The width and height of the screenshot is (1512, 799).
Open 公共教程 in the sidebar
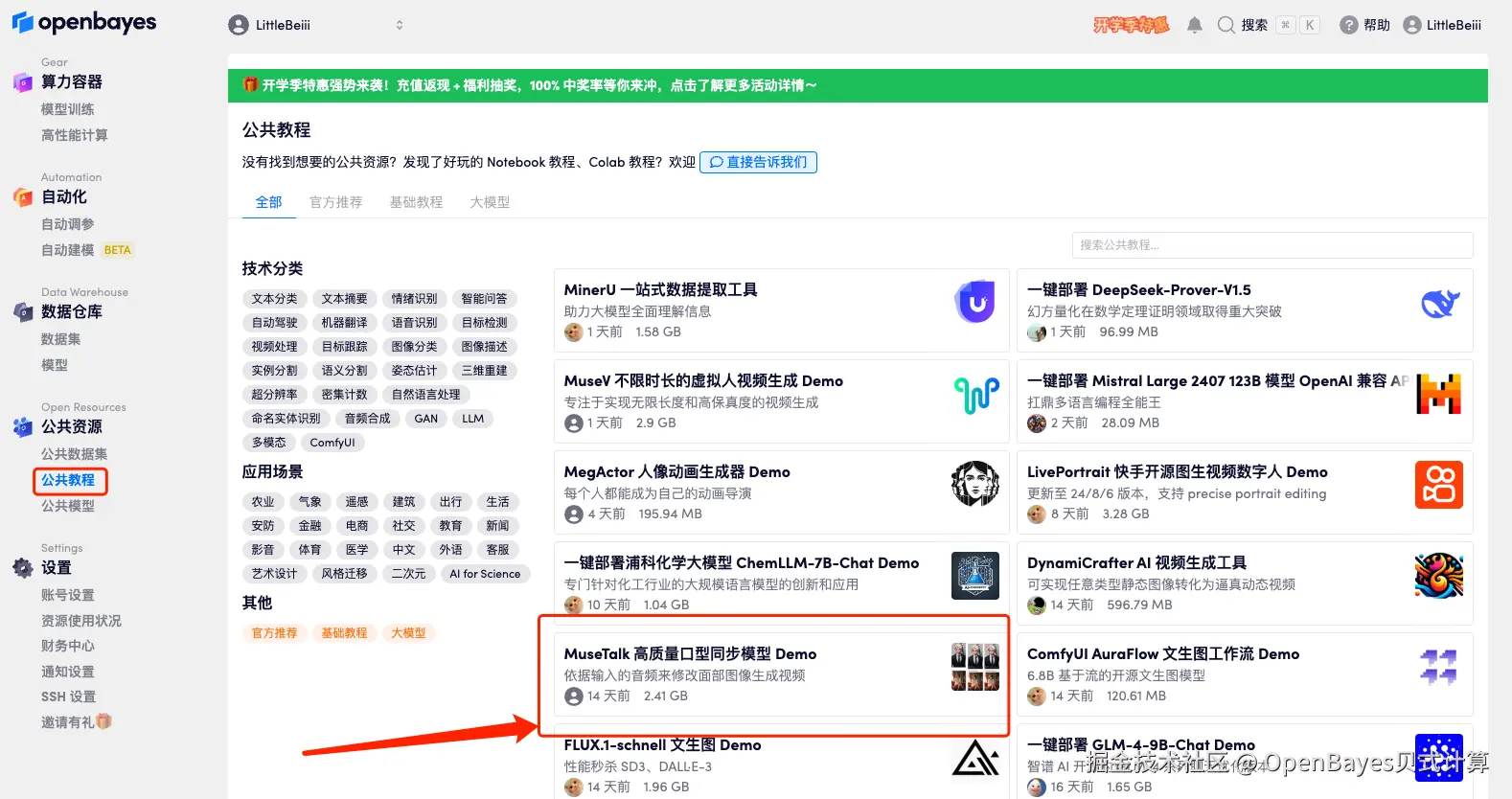(x=68, y=480)
